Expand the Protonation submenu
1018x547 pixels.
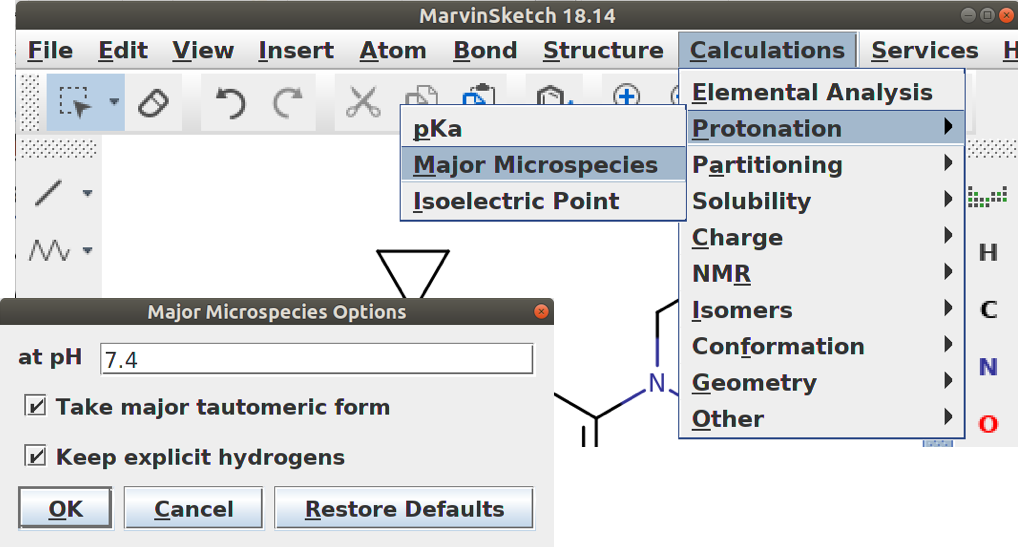click(x=821, y=128)
